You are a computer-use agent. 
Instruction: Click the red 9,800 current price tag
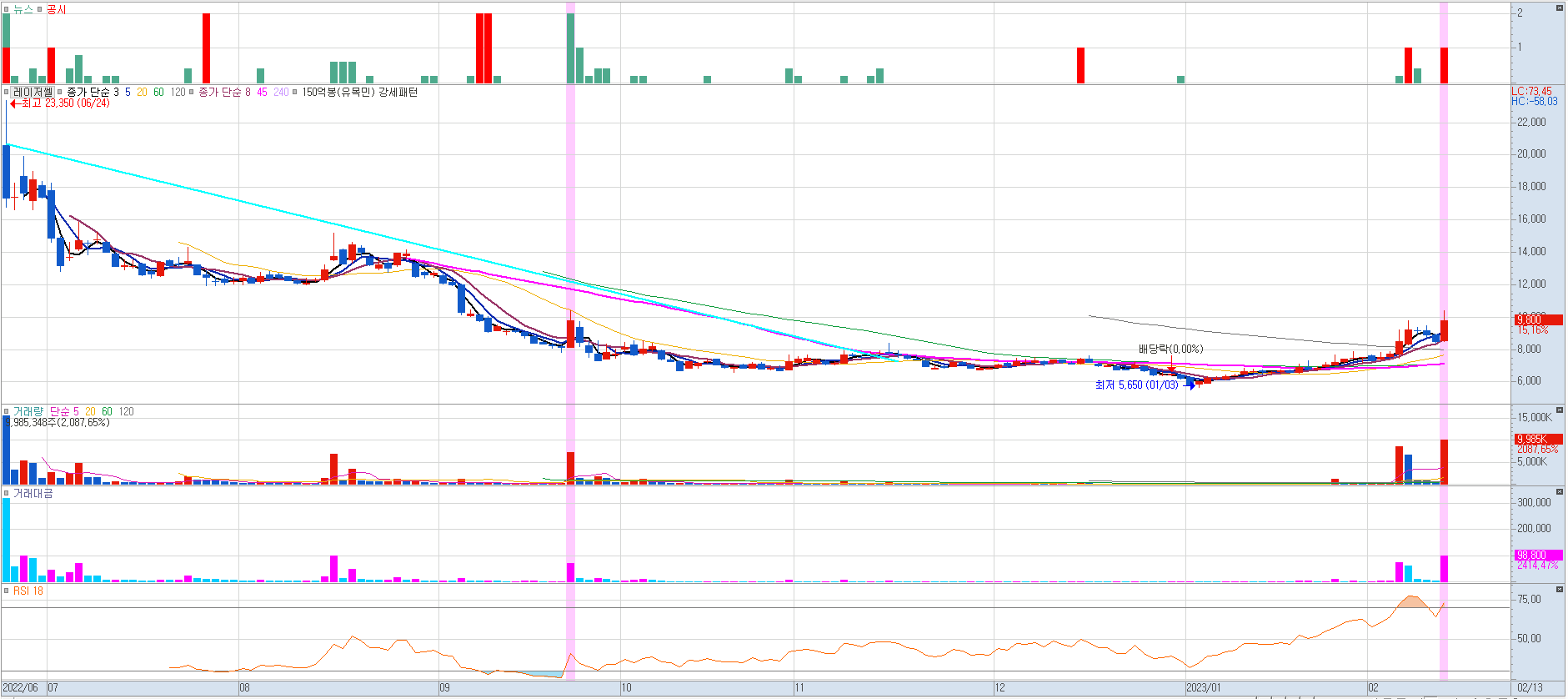pos(1538,319)
